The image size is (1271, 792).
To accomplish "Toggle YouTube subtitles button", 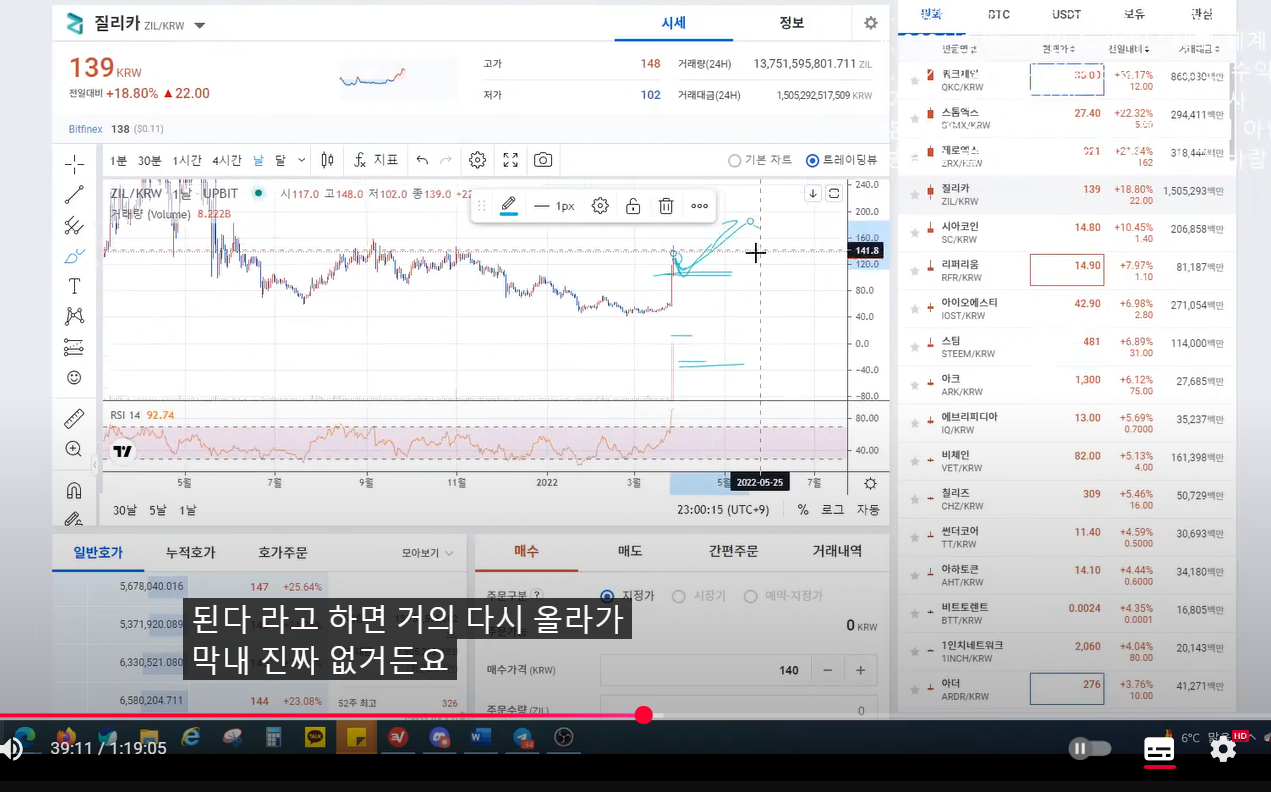I will pyautogui.click(x=1159, y=749).
